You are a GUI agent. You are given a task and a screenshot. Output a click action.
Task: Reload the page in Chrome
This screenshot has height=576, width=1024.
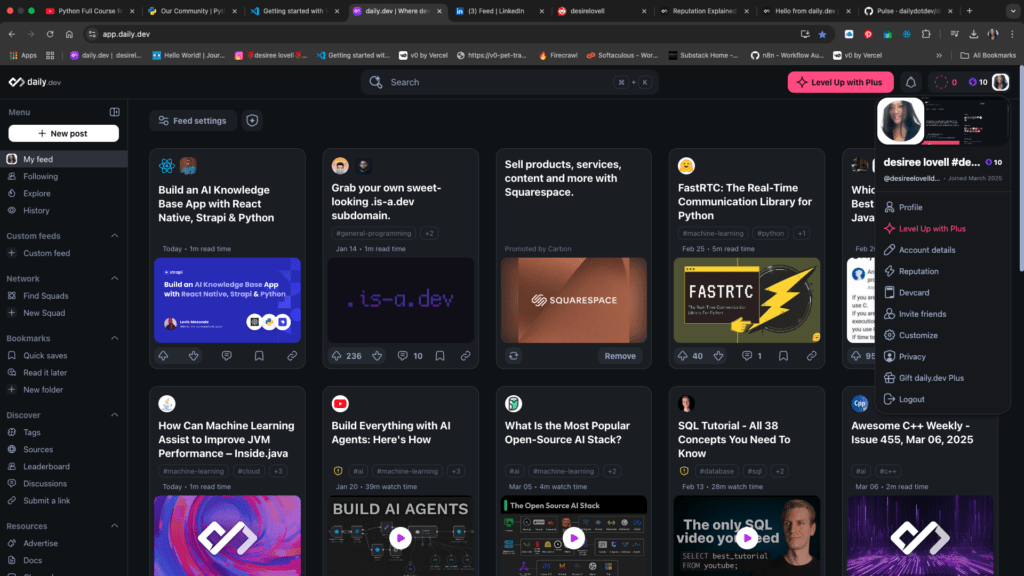(x=50, y=34)
